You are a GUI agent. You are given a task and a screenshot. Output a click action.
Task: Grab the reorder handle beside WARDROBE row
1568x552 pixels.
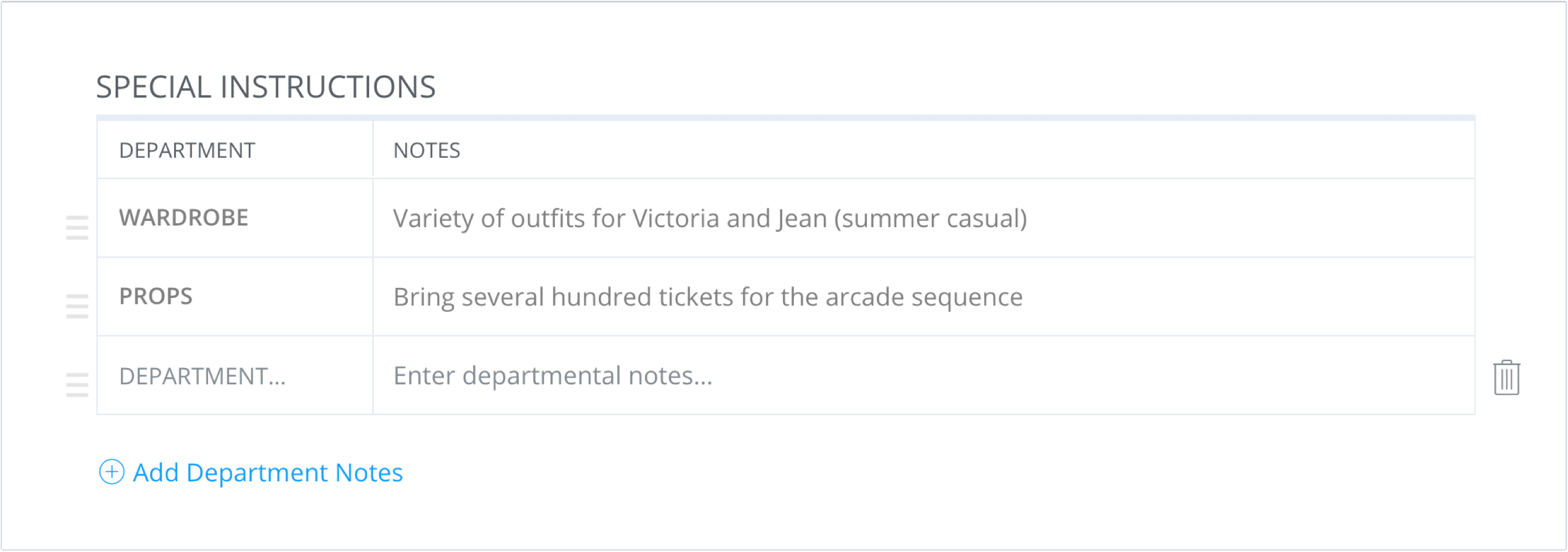tap(77, 228)
